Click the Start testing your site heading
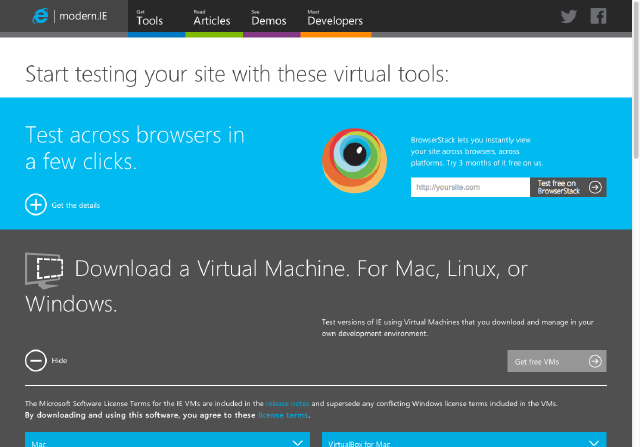640x447 pixels. pyautogui.click(x=237, y=74)
